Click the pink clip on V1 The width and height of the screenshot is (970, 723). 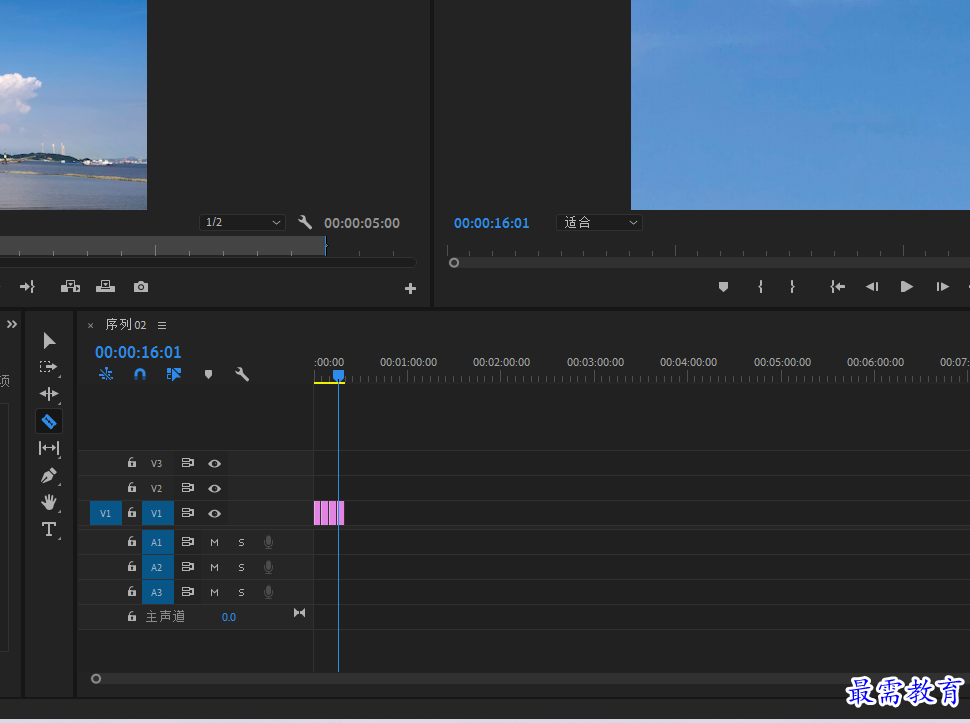coord(329,513)
